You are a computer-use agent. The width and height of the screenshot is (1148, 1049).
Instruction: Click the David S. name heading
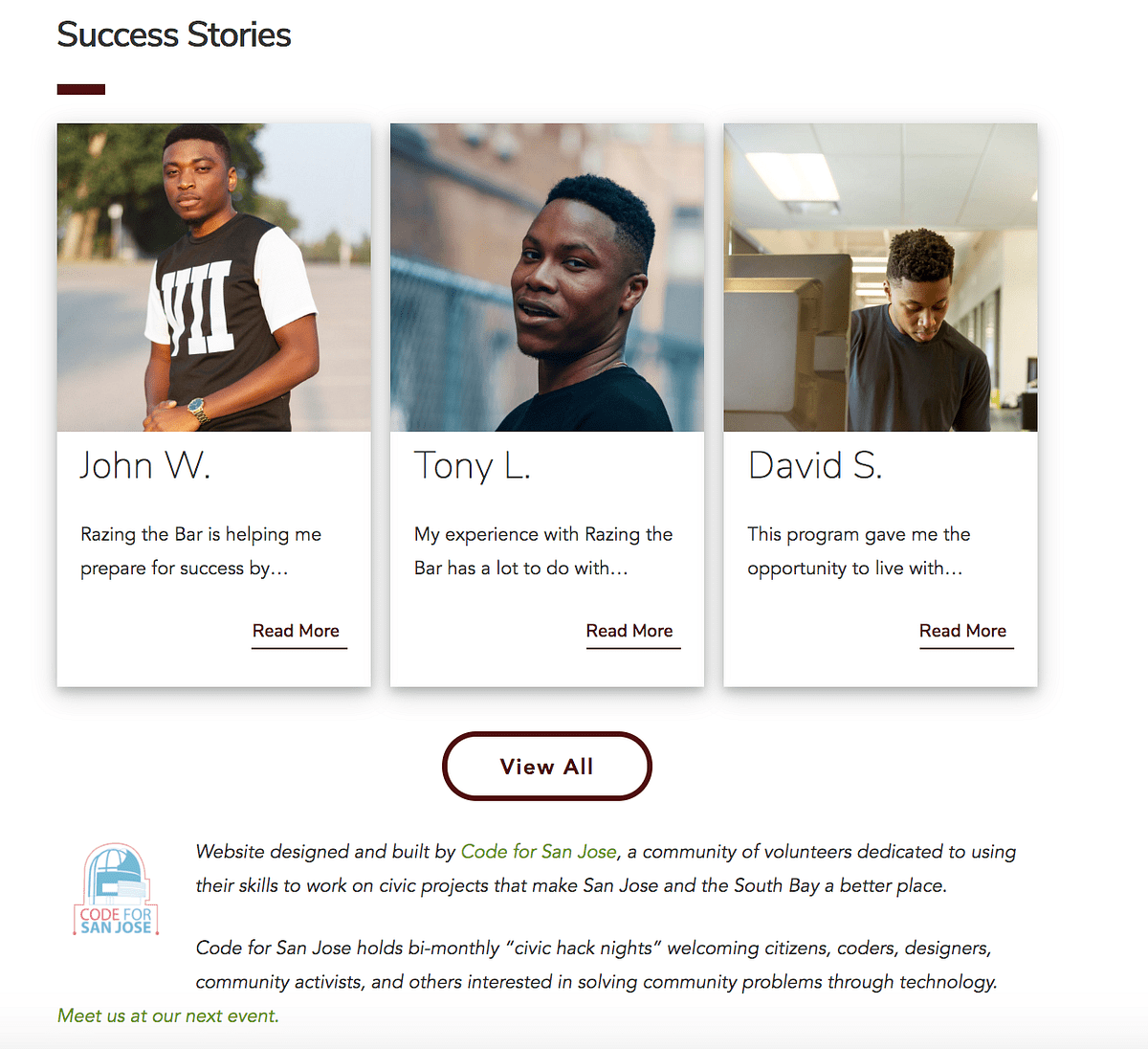click(x=815, y=465)
